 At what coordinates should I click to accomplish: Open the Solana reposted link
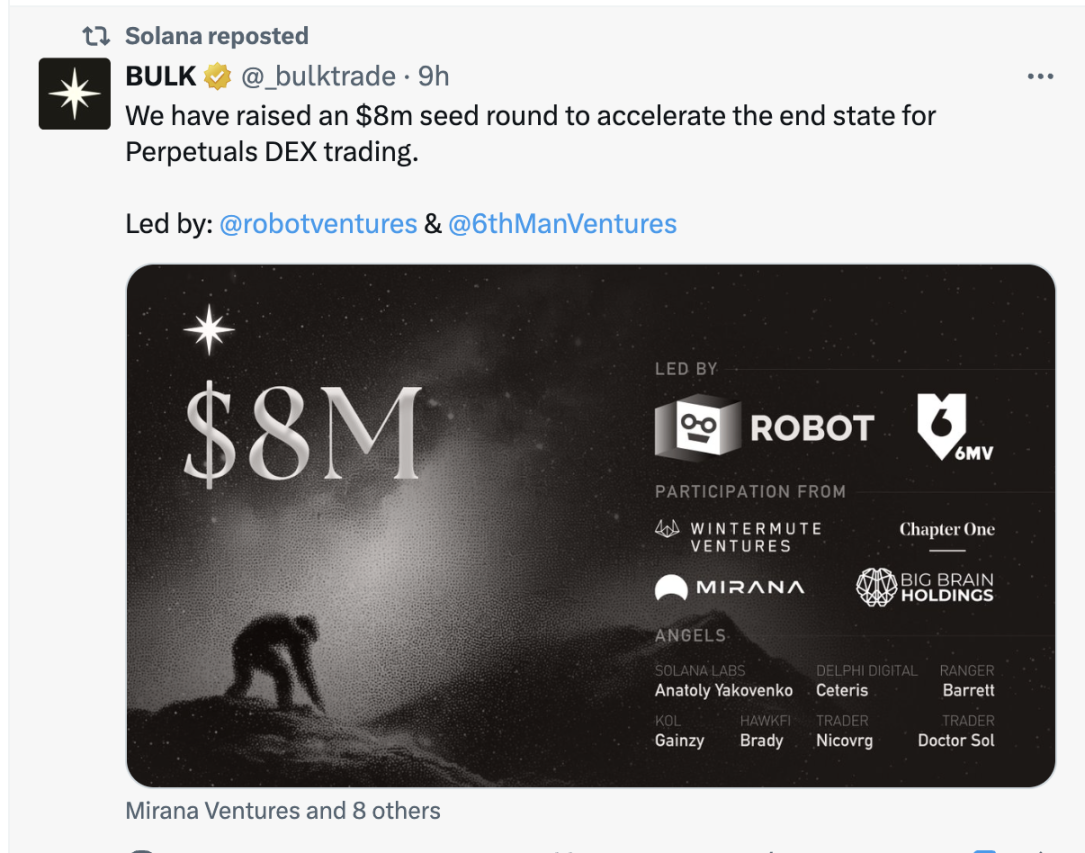point(216,37)
